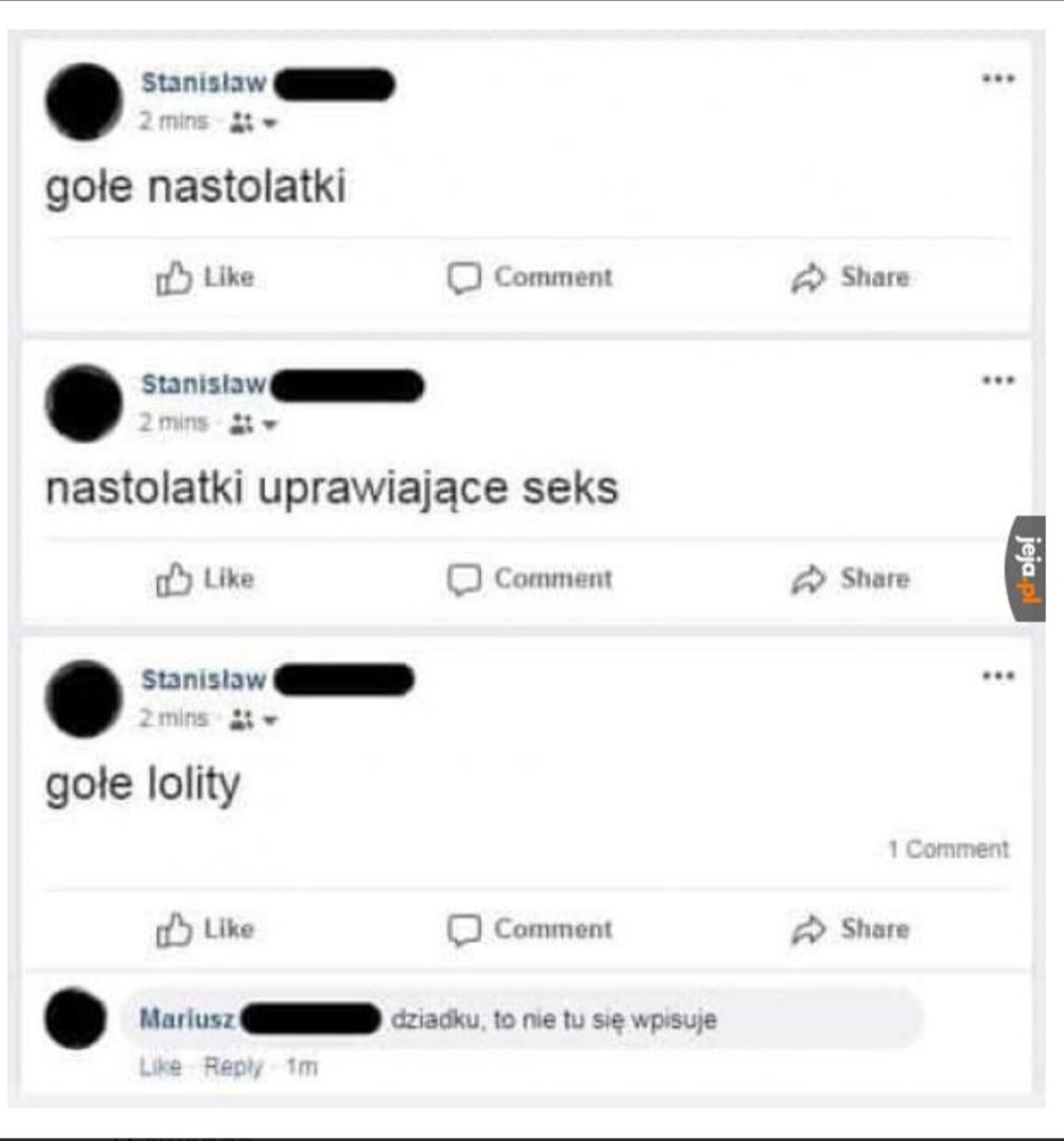The height and width of the screenshot is (1141, 1064).
Task: Click Reply under Mariusz's comment
Action: [233, 1067]
